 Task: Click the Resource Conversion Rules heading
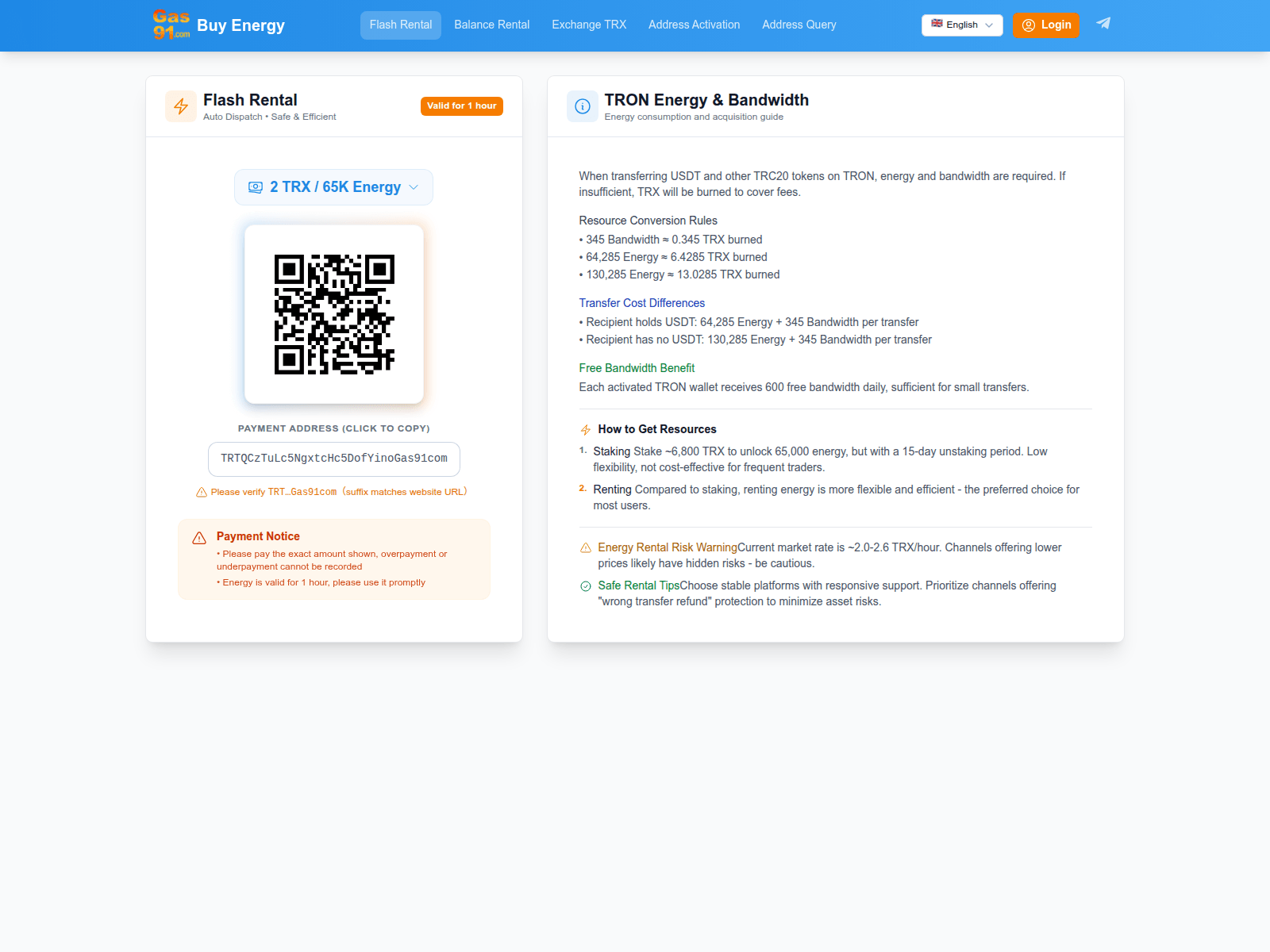click(x=648, y=221)
